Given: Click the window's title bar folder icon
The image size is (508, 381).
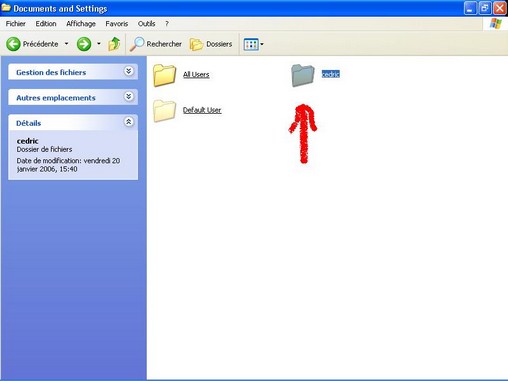Looking at the screenshot, I should pos(6,7).
